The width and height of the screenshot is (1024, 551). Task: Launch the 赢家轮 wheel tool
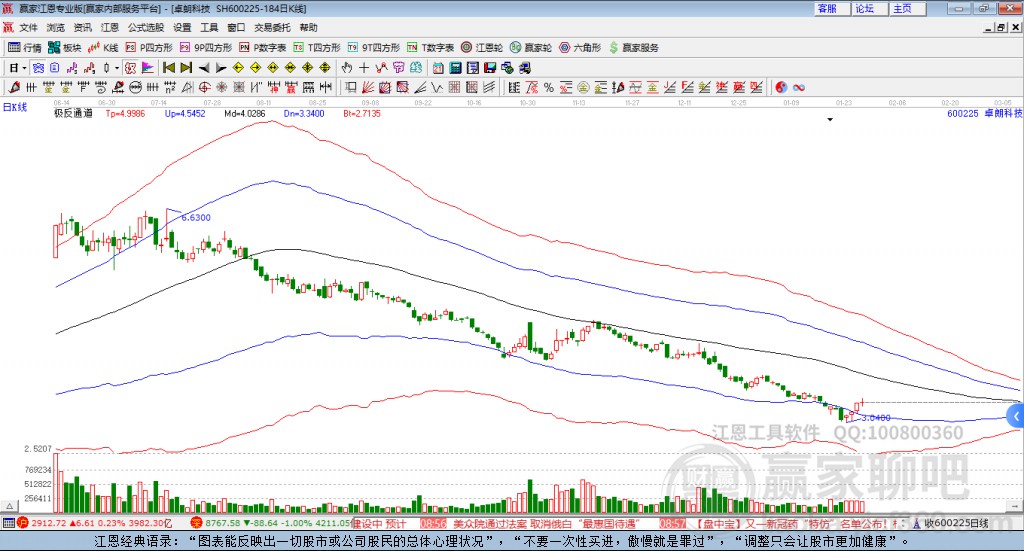click(531, 48)
